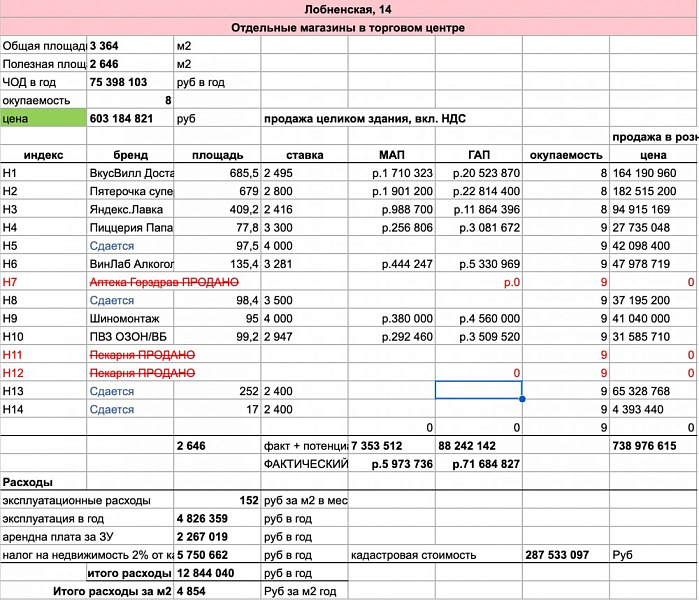Select the green "цена" cell

point(43,118)
